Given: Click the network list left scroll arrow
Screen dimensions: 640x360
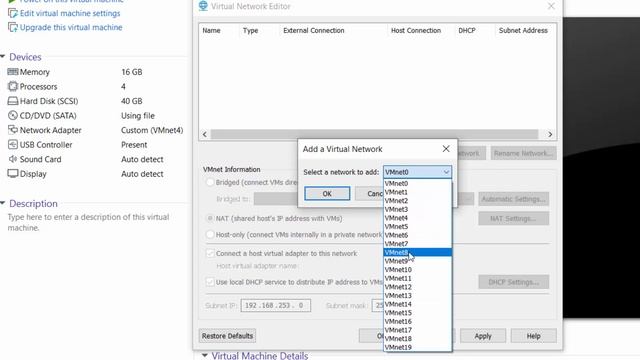Looking at the screenshot, I should click(x=204, y=134).
